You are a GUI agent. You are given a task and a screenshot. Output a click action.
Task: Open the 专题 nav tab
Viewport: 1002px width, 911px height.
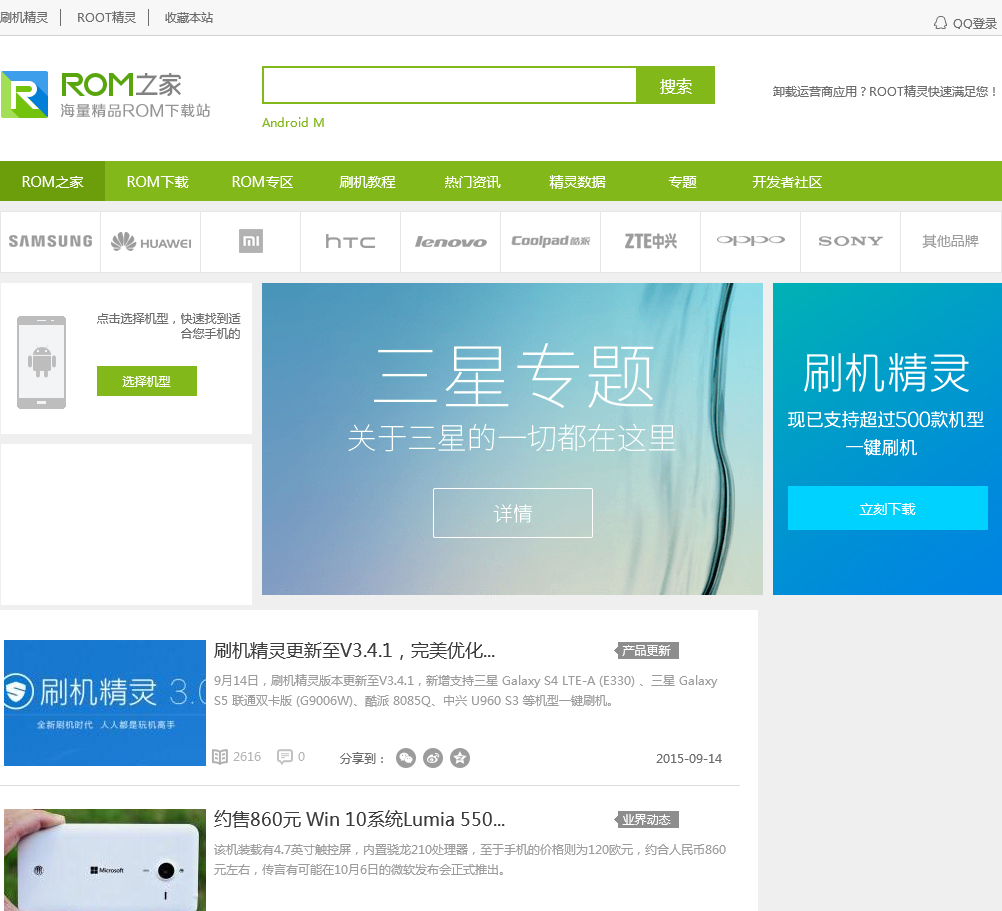[x=682, y=181]
